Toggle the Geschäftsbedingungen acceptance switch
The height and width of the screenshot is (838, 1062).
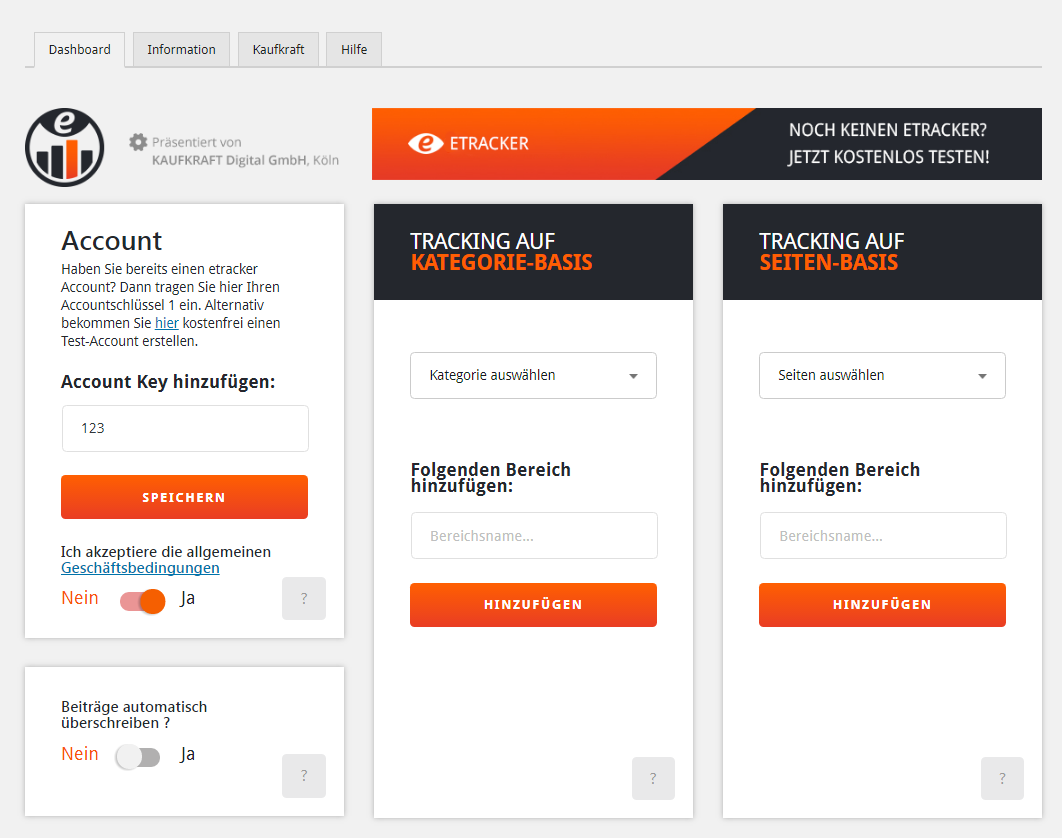pos(143,601)
